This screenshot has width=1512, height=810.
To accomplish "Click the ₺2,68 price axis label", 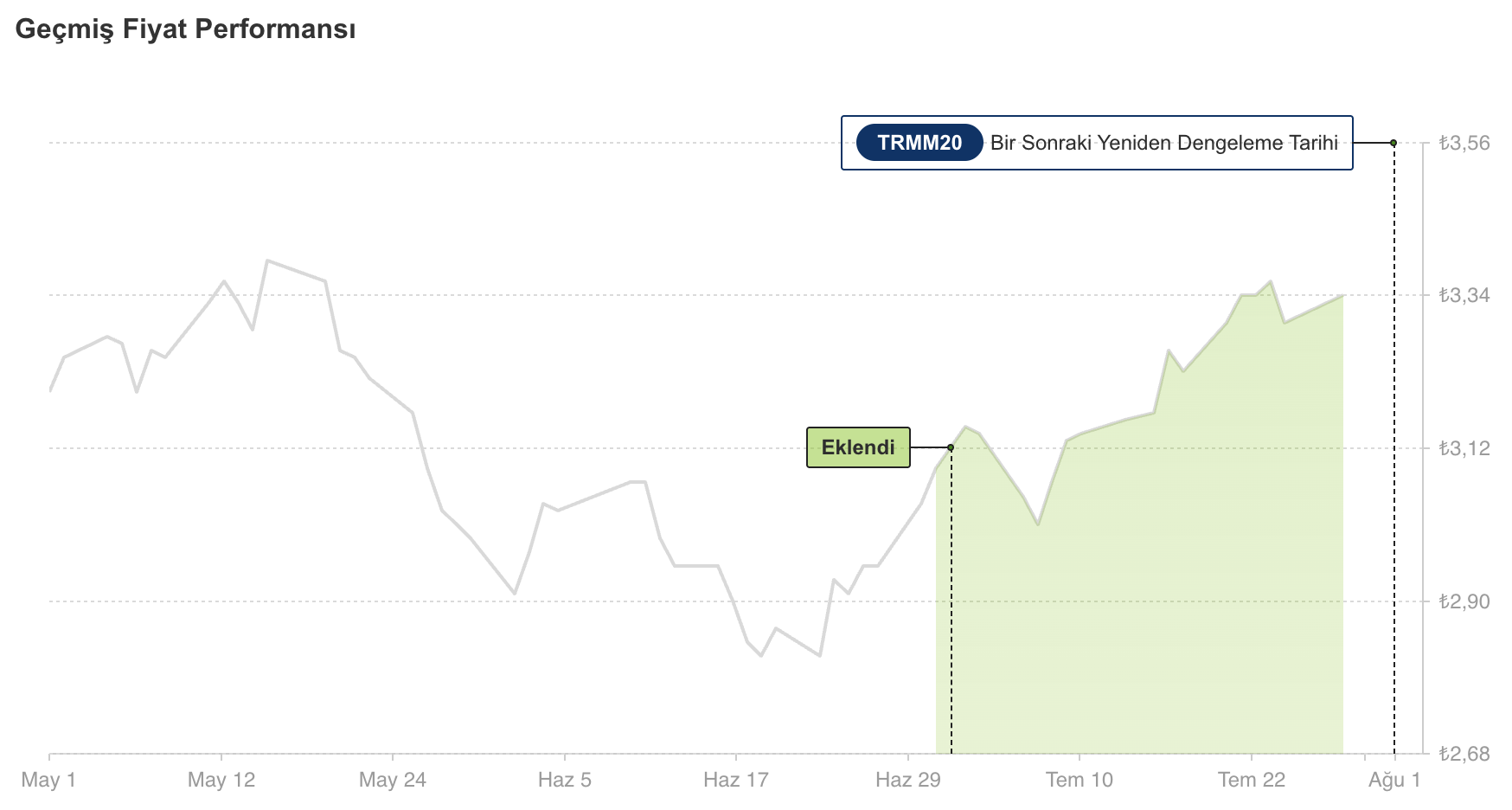I will [1464, 754].
